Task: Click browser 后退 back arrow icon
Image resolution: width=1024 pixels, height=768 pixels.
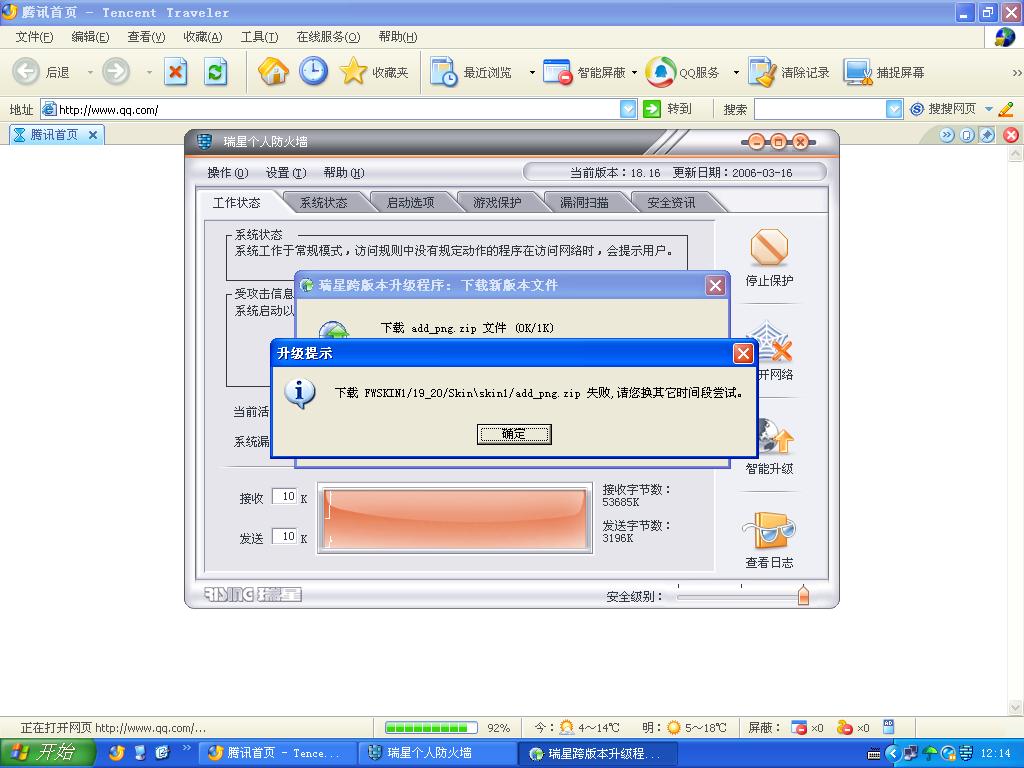Action: (x=27, y=71)
